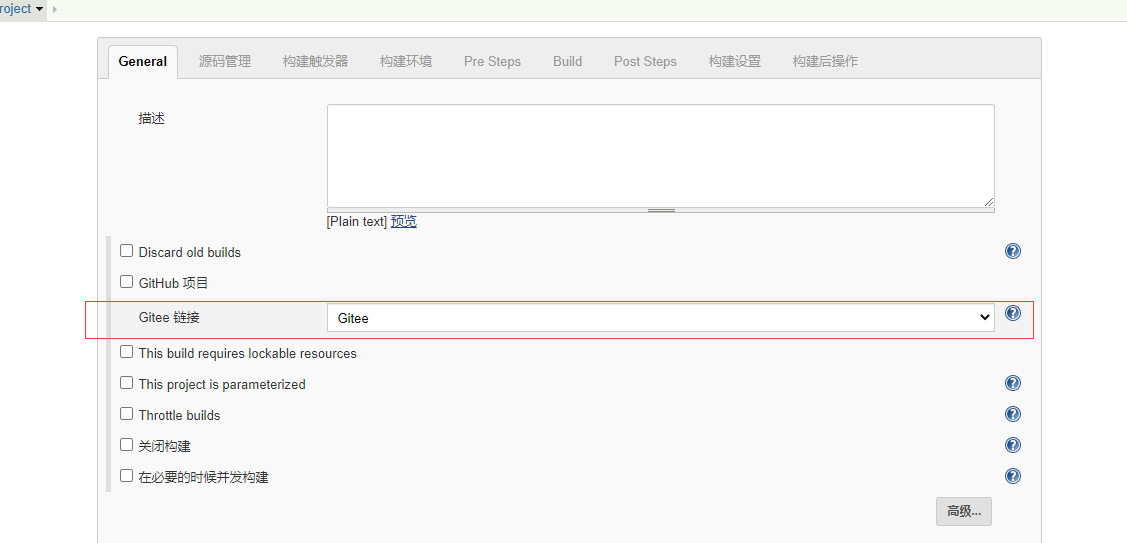
Task: Tick the Throttle builds checkbox
Action: (126, 414)
